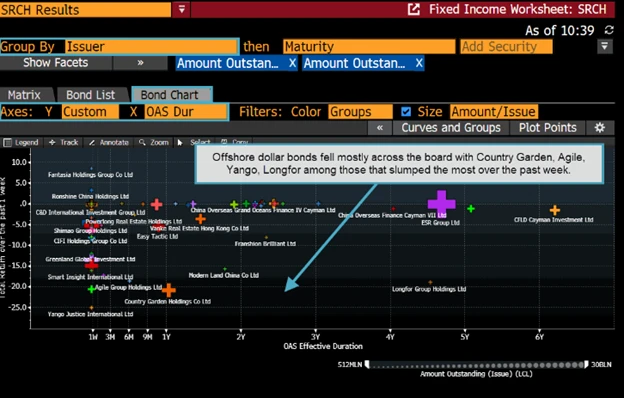Click the Modern Land China Co Ltd label
The image size is (624, 398).
(224, 275)
